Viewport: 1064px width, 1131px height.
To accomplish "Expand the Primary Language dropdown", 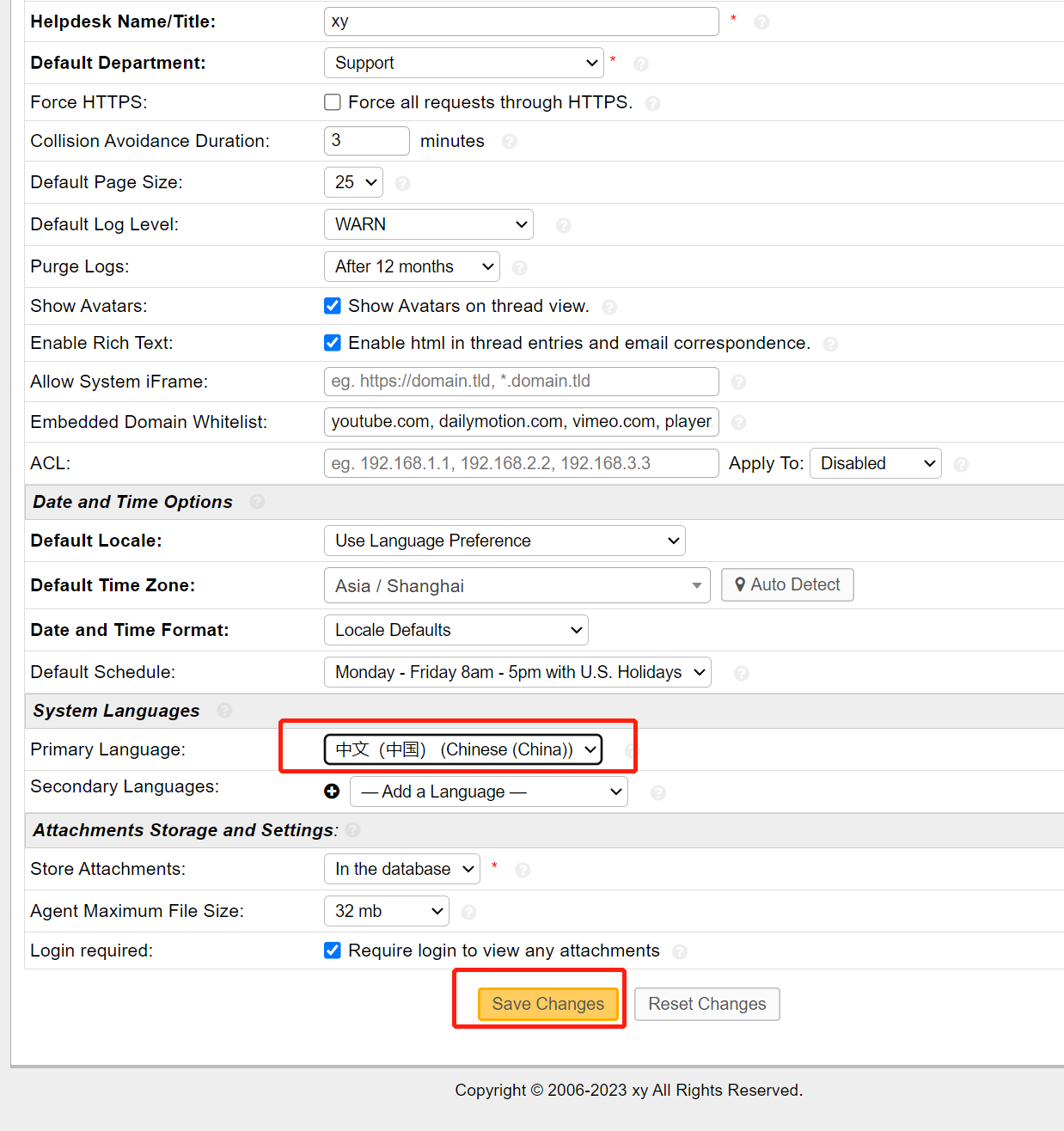I will pyautogui.click(x=463, y=749).
